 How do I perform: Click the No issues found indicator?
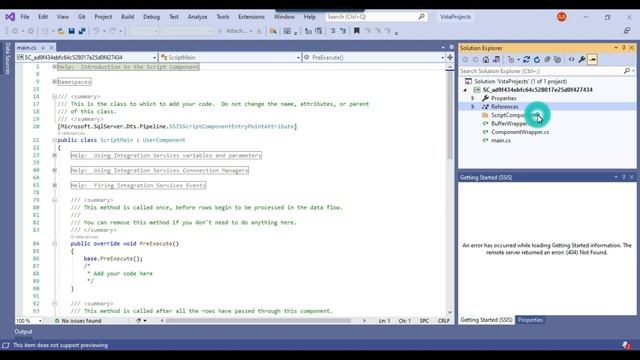pos(78,321)
